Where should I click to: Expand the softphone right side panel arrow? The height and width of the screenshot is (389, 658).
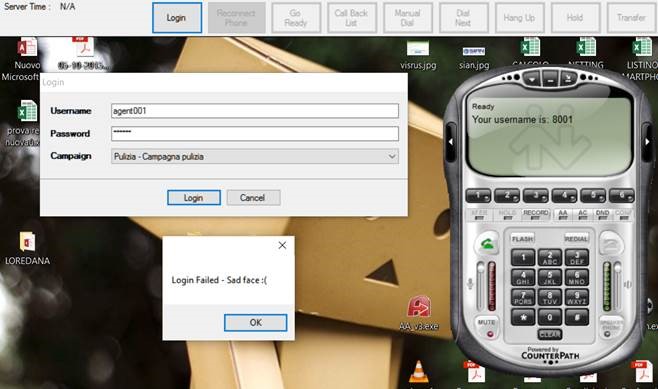pyautogui.click(x=648, y=142)
